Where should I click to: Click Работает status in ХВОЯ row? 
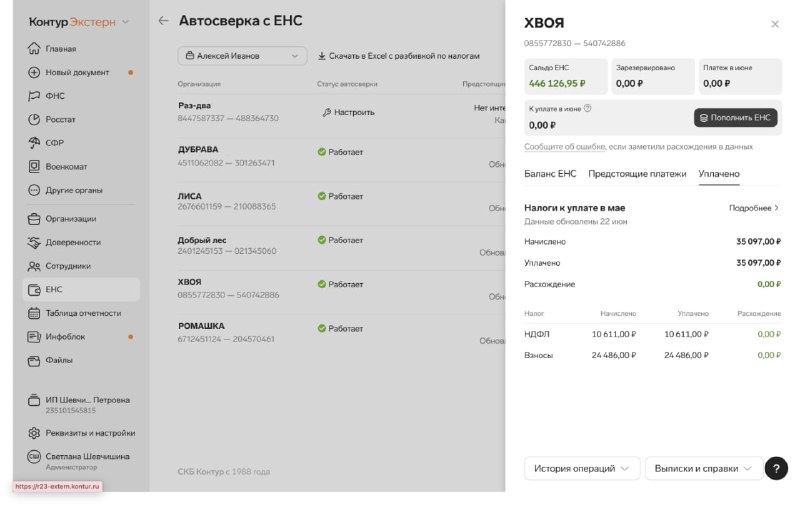coord(340,285)
